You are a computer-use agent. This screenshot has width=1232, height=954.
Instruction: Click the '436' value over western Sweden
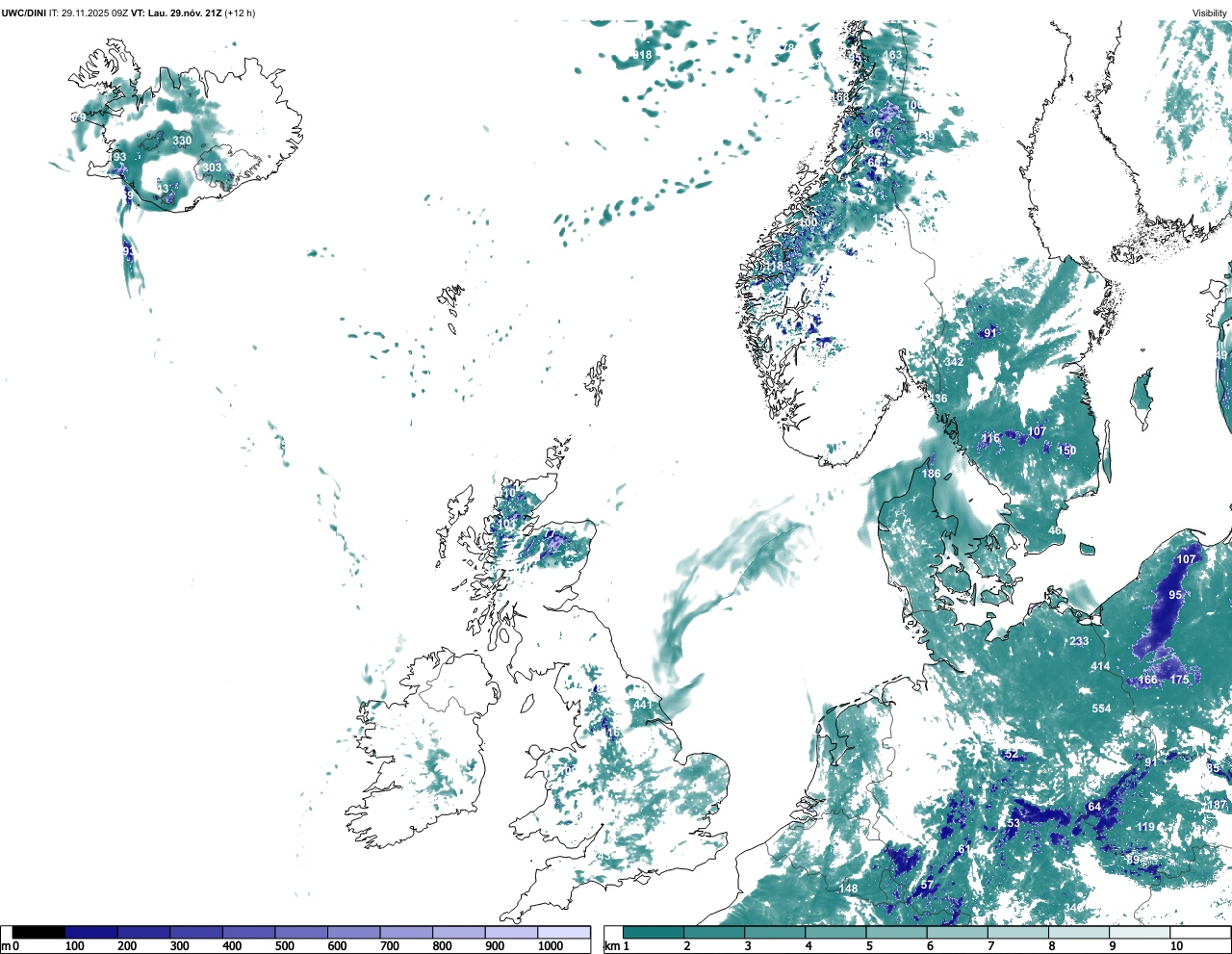pyautogui.click(x=937, y=399)
